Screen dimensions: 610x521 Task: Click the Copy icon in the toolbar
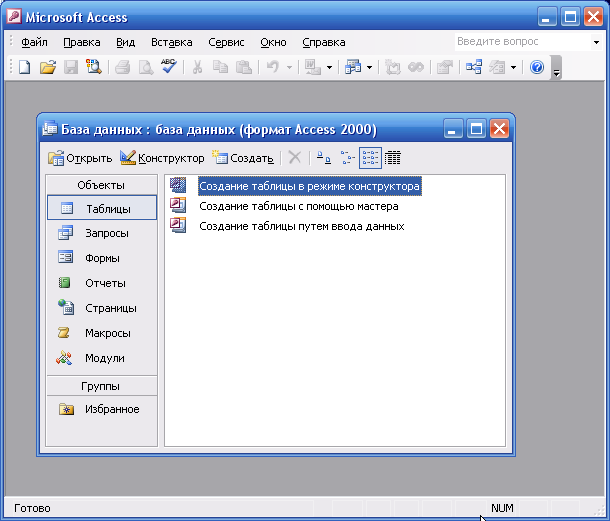click(x=221, y=67)
